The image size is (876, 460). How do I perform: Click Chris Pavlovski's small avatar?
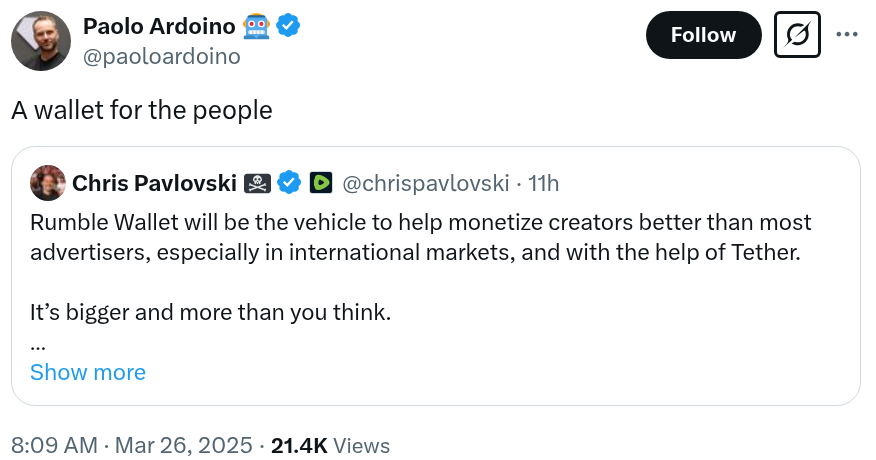tap(48, 183)
